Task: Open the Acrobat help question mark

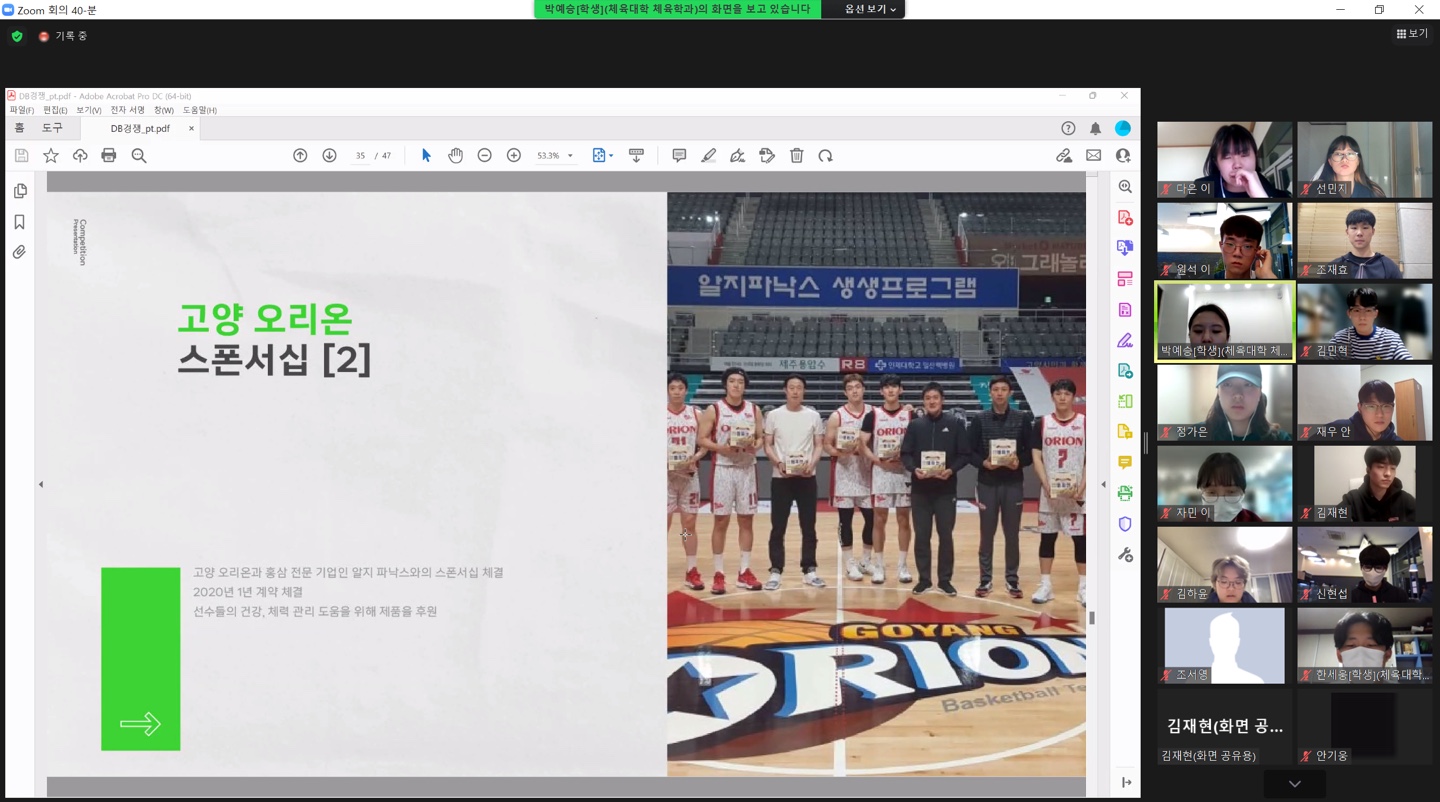Action: coord(1068,128)
